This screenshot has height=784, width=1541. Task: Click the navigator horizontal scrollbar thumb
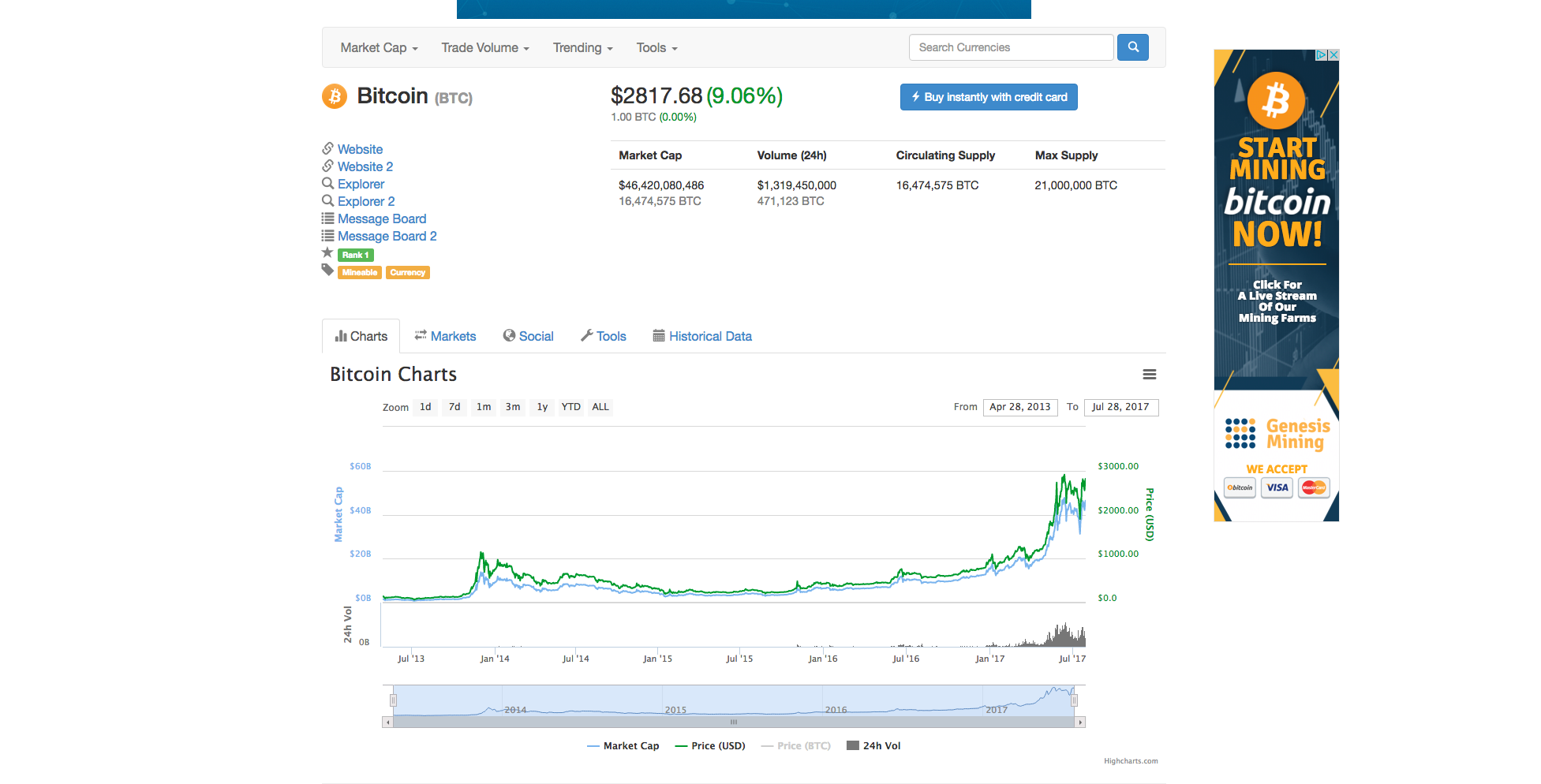[x=734, y=722]
